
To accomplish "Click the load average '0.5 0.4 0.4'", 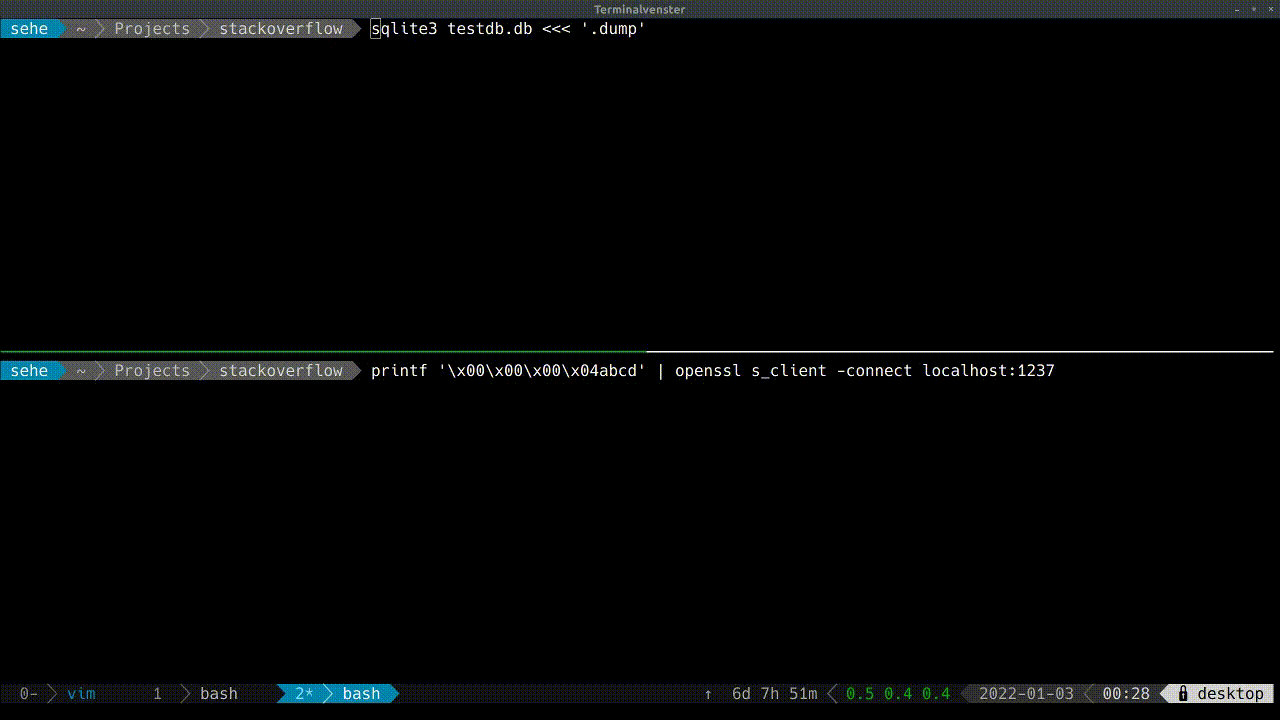I will (898, 693).
